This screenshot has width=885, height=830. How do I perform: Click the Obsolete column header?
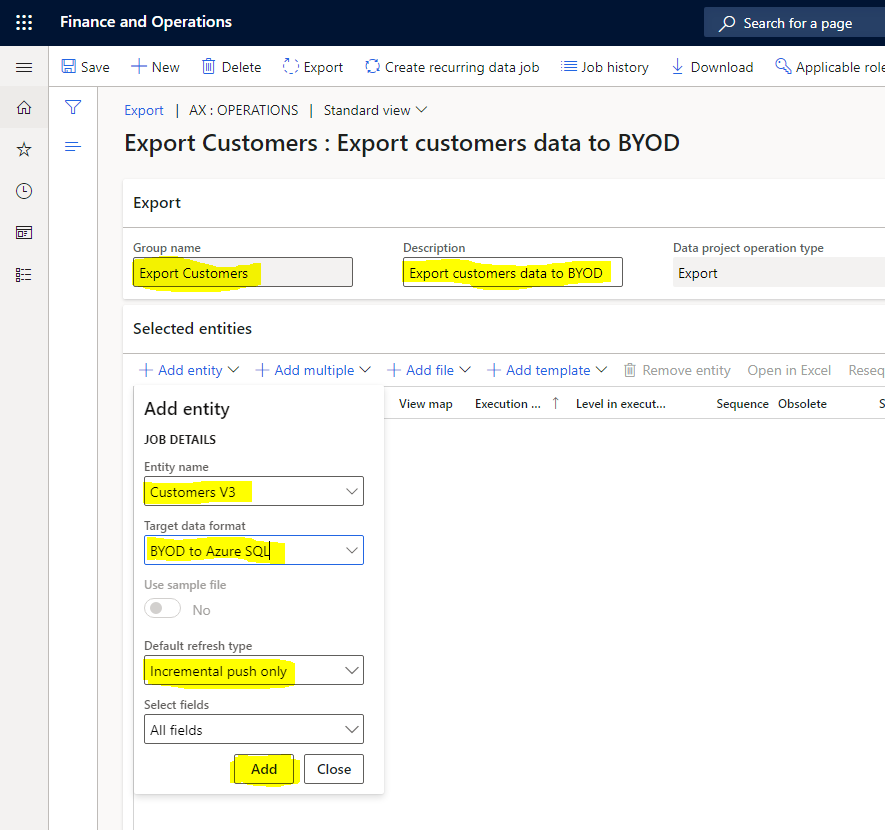pyautogui.click(x=802, y=404)
